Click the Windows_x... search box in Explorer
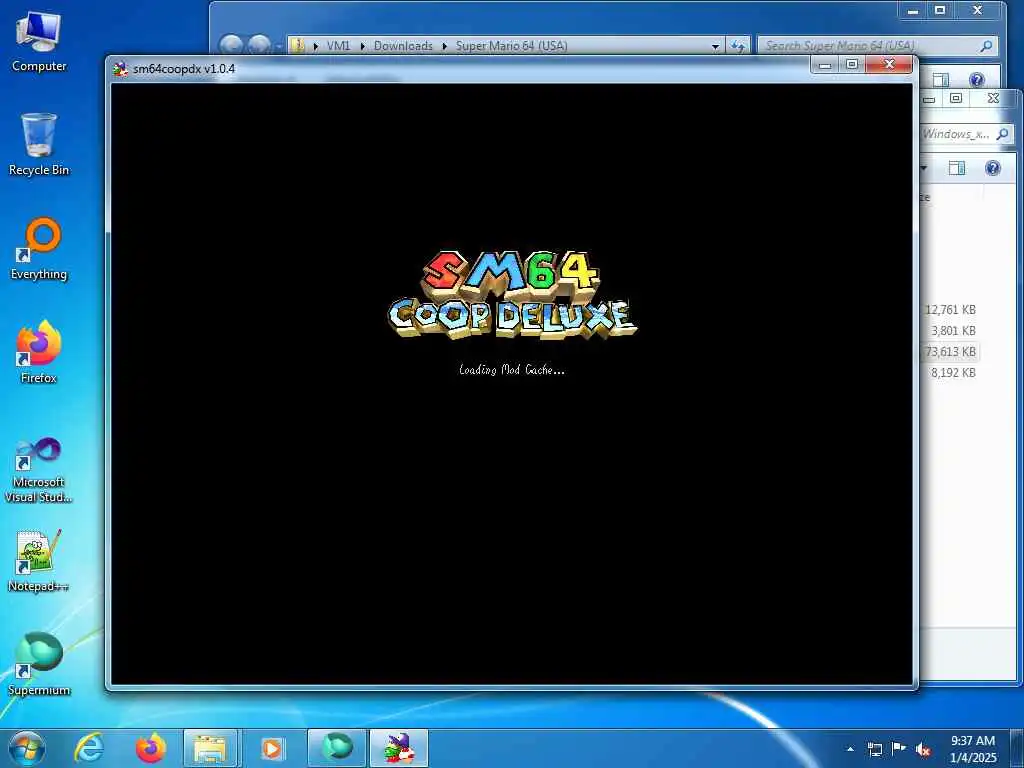This screenshot has width=1024, height=768. tap(967, 134)
